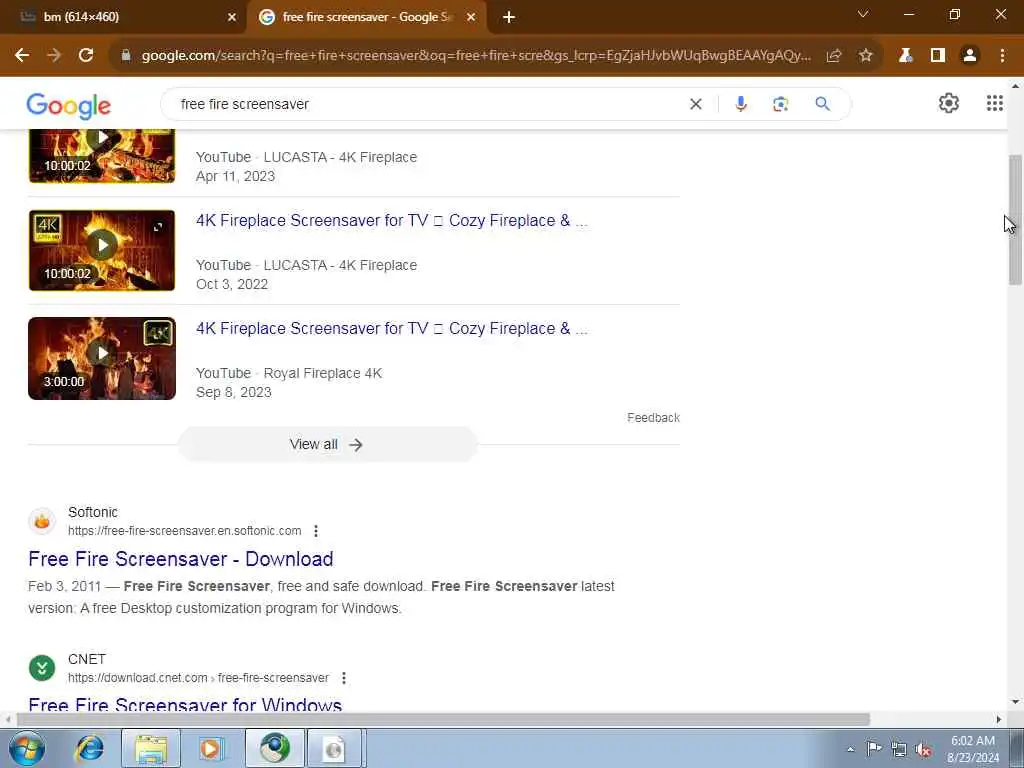The image size is (1024, 768).
Task: Click the CNET site favicon
Action: point(42,668)
